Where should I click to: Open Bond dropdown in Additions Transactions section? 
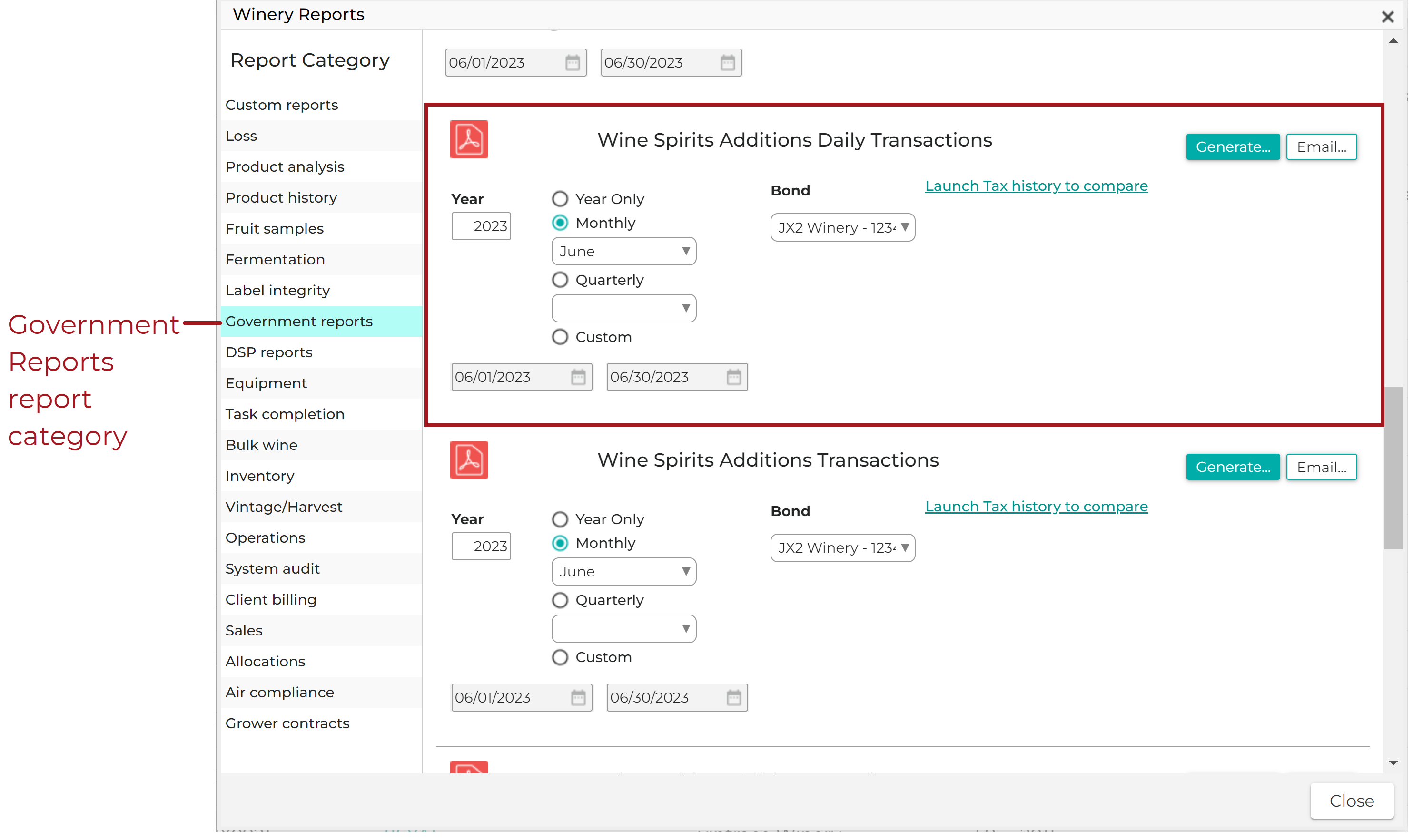[843, 548]
